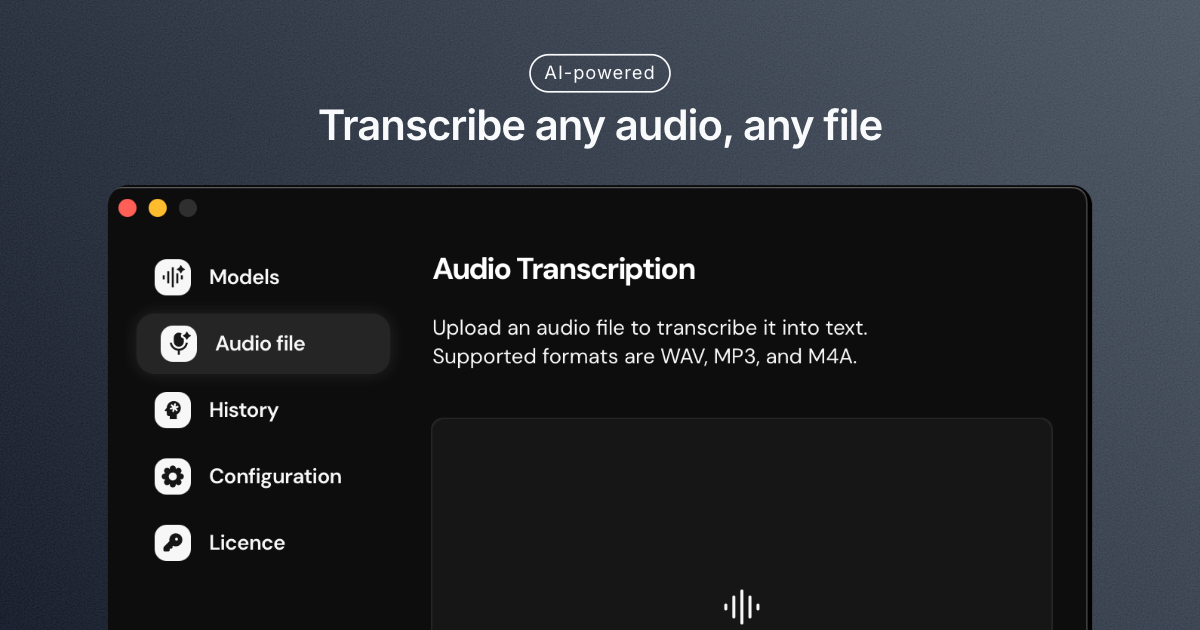1200x630 pixels.
Task: Click the red close window button
Action: click(x=128, y=208)
